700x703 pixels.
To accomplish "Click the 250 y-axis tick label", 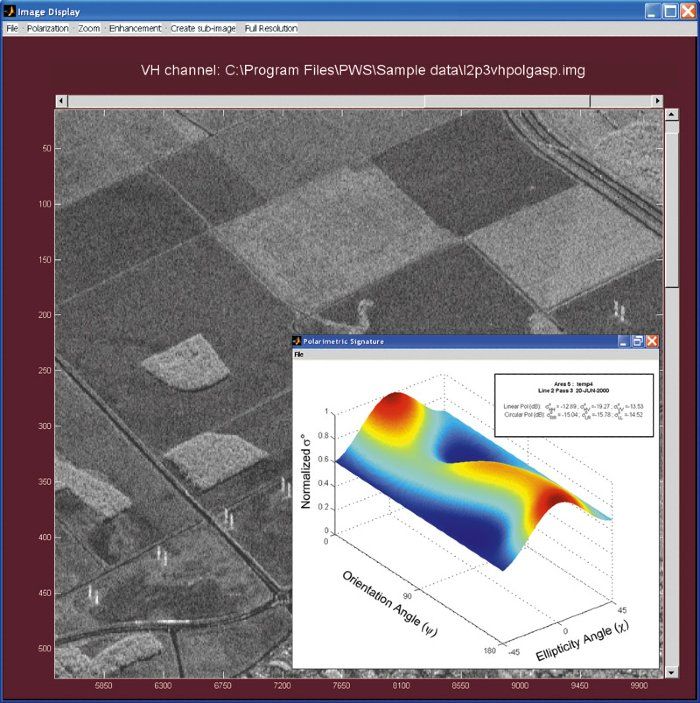I will [x=45, y=370].
